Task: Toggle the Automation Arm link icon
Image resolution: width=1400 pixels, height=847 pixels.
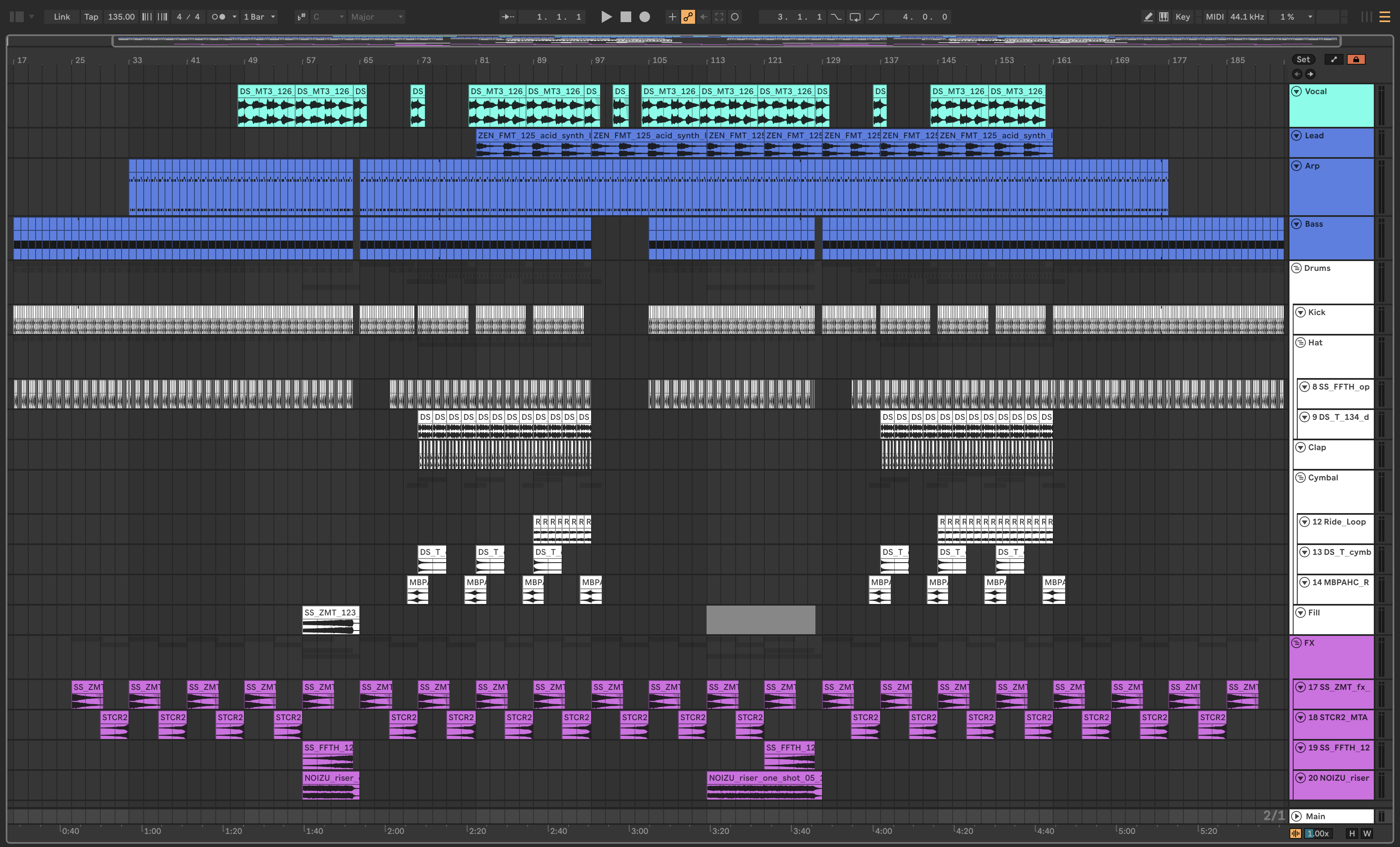Action: 688,17
